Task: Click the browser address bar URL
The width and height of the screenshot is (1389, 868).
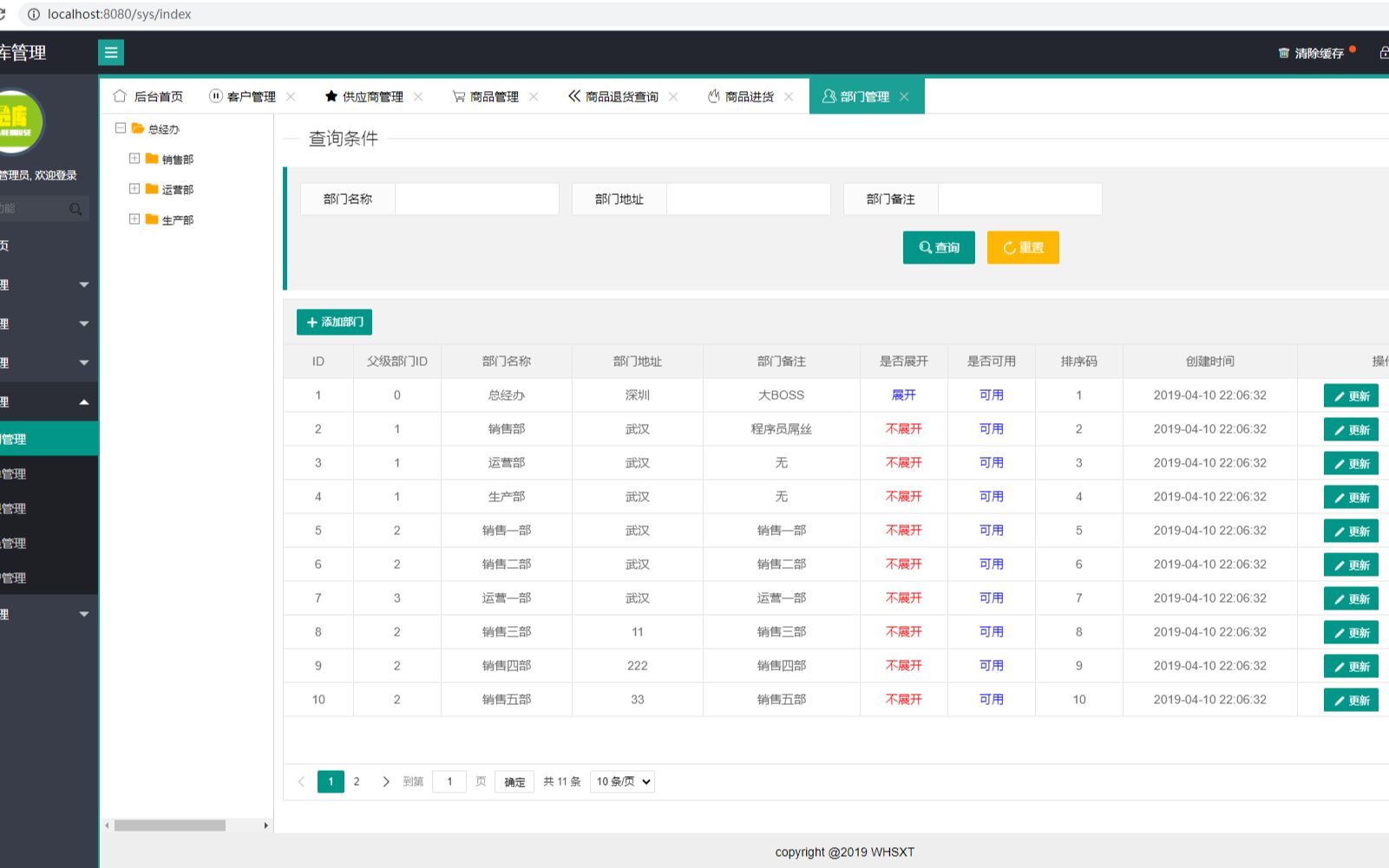Action: click(120, 14)
